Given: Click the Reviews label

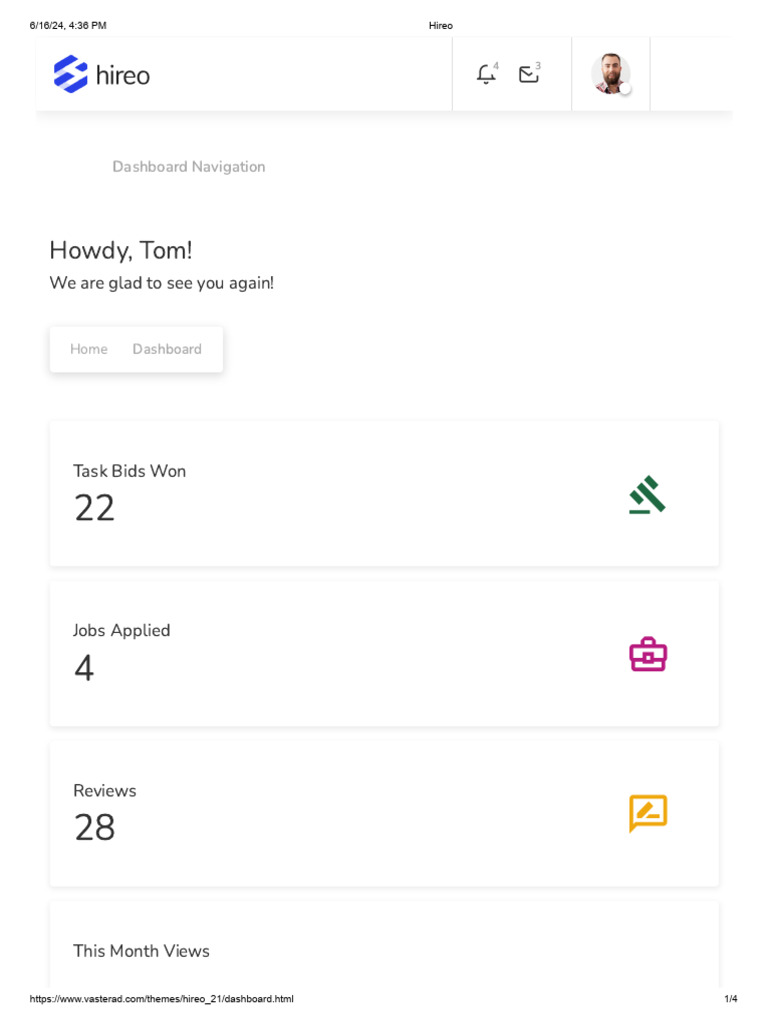Looking at the screenshot, I should (x=105, y=790).
